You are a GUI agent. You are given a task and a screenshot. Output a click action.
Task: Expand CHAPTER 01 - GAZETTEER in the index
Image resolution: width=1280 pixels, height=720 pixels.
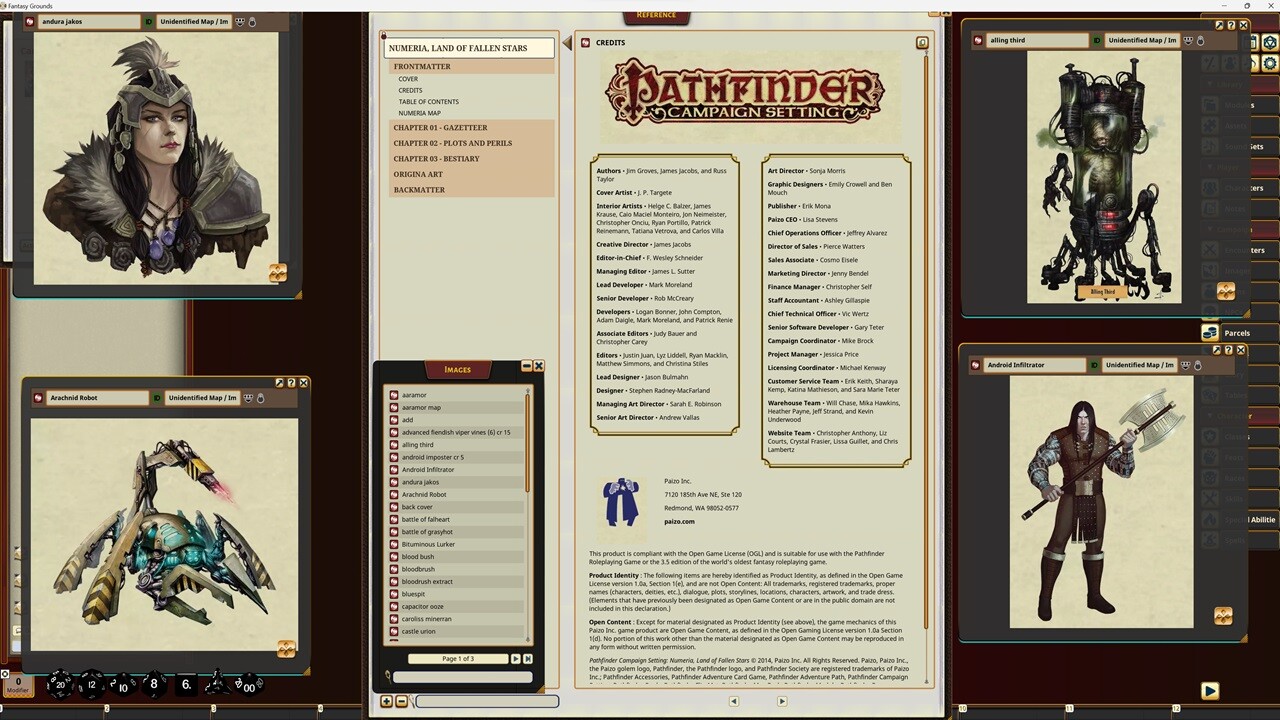[440, 127]
